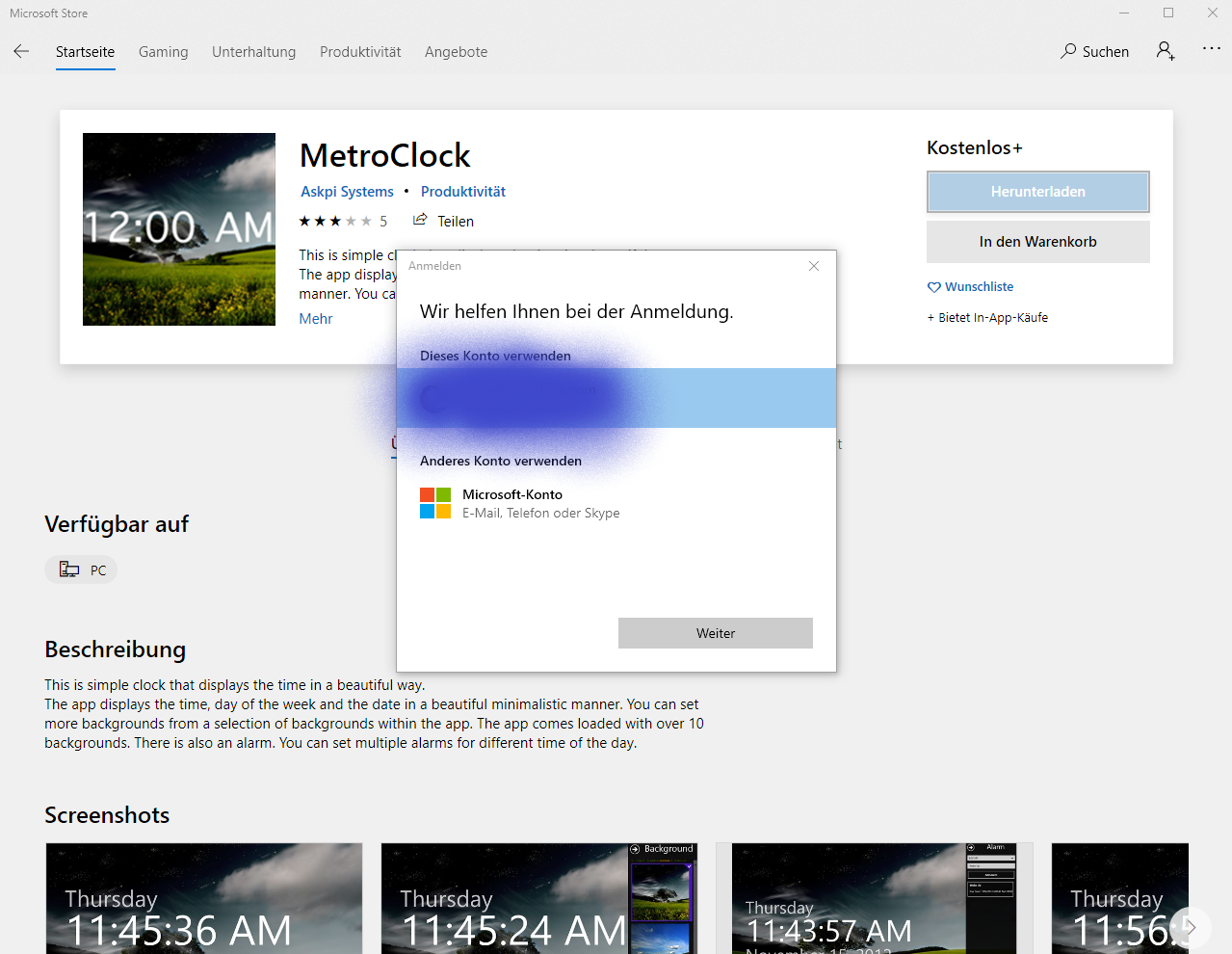Screen dimensions: 1232x954
Task: Click the 'Beschreibung' heading
Action: [116, 649]
